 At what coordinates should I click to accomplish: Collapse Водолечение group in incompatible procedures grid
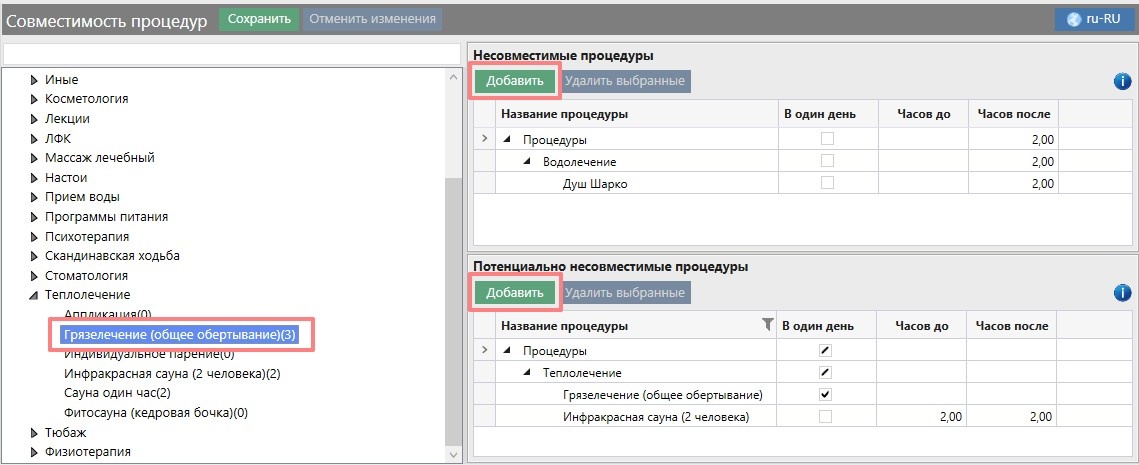click(x=528, y=162)
